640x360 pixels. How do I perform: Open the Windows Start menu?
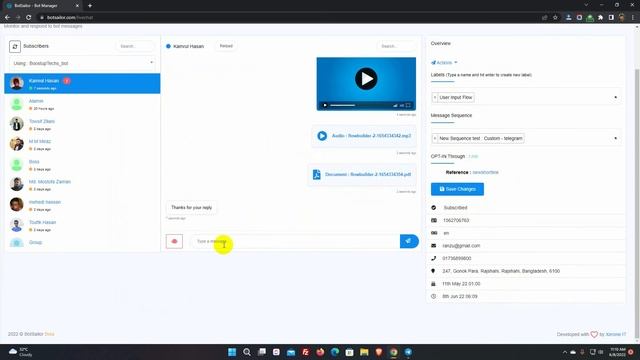pos(232,352)
